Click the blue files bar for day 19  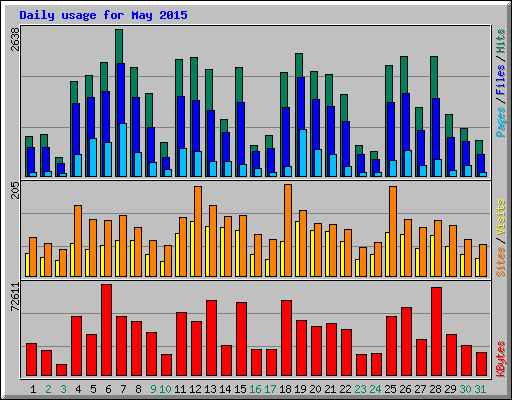pyautogui.click(x=301, y=103)
